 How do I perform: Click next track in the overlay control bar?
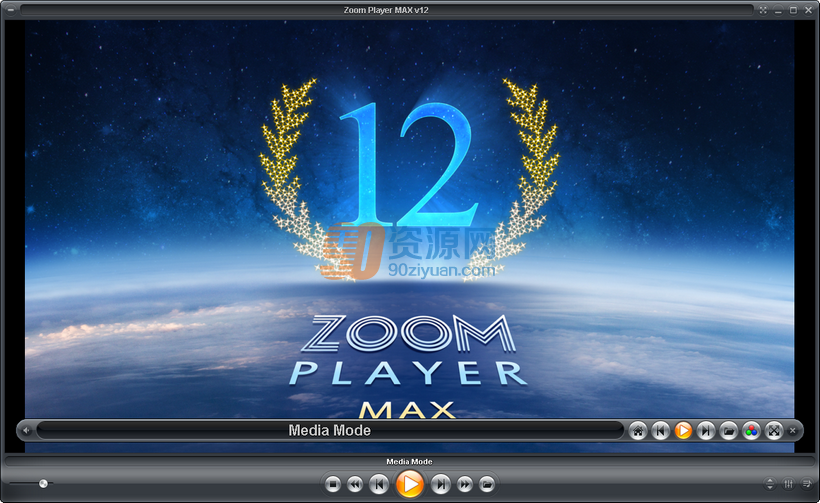(705, 431)
